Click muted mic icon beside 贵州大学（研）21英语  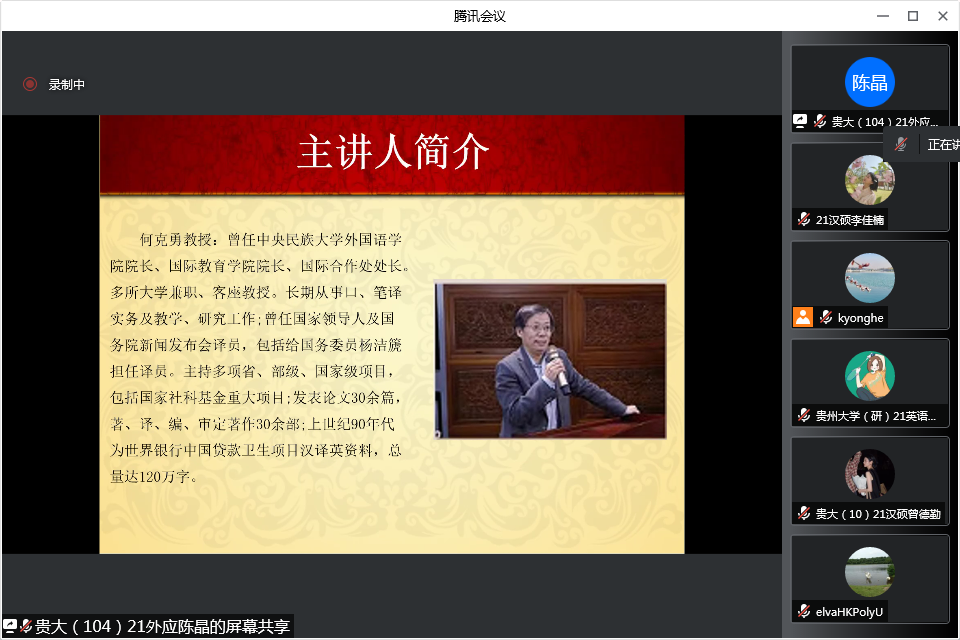804,415
